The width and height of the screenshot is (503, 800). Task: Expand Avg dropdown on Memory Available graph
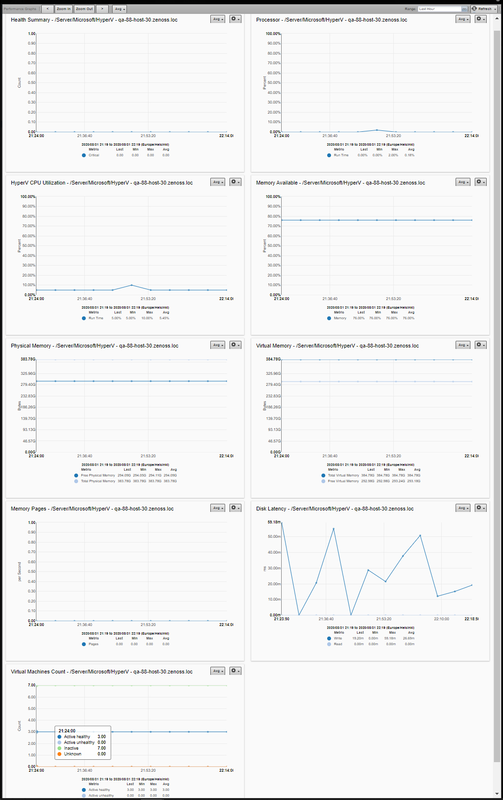click(463, 182)
